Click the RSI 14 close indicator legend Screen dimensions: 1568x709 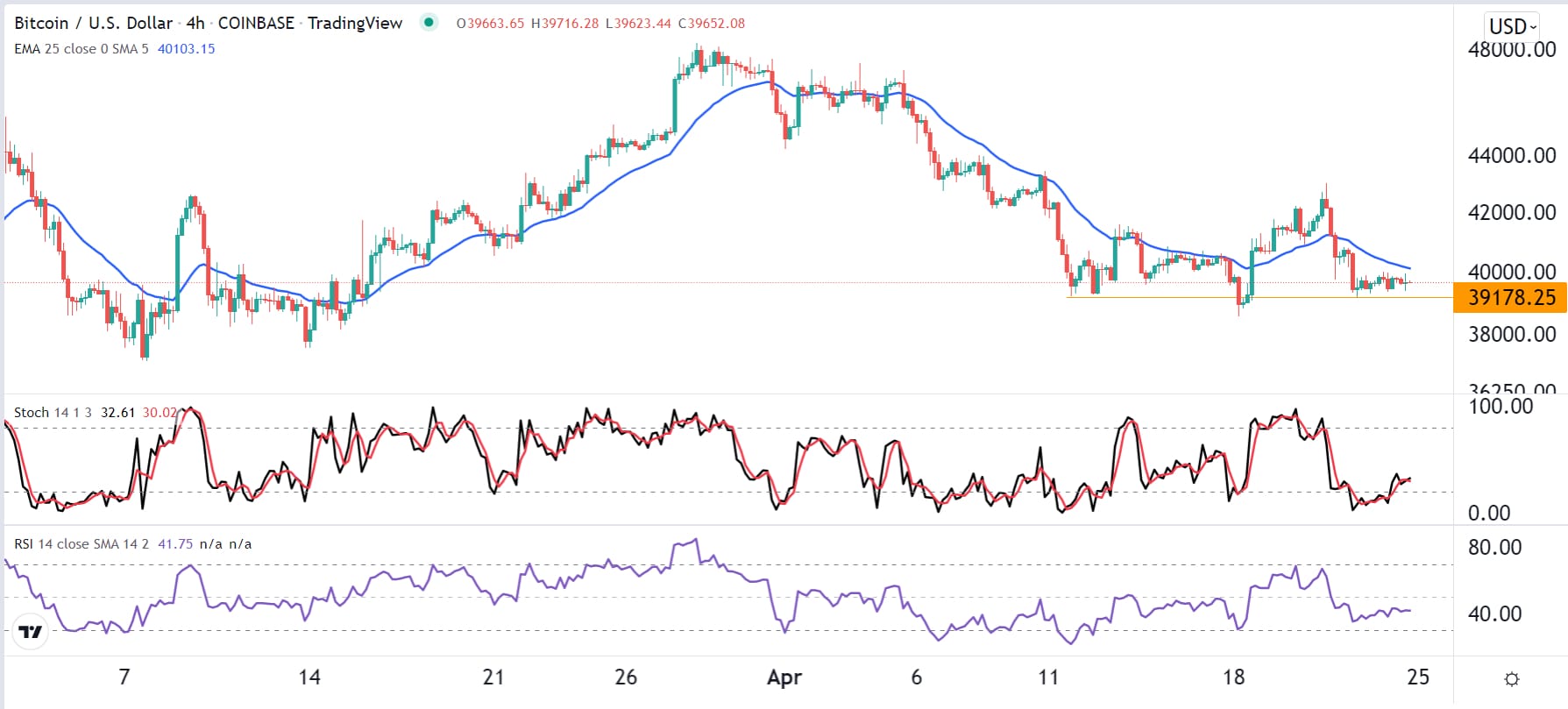[x=83, y=544]
